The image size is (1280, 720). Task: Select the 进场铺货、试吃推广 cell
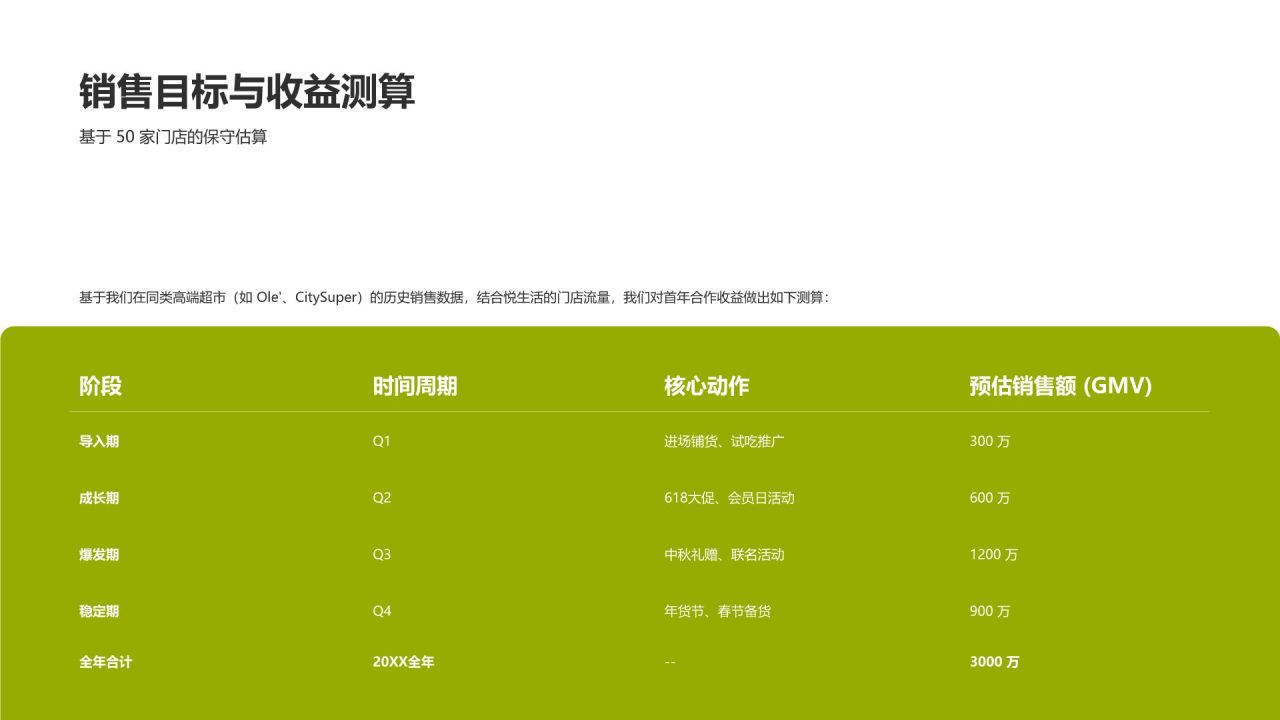coord(724,441)
